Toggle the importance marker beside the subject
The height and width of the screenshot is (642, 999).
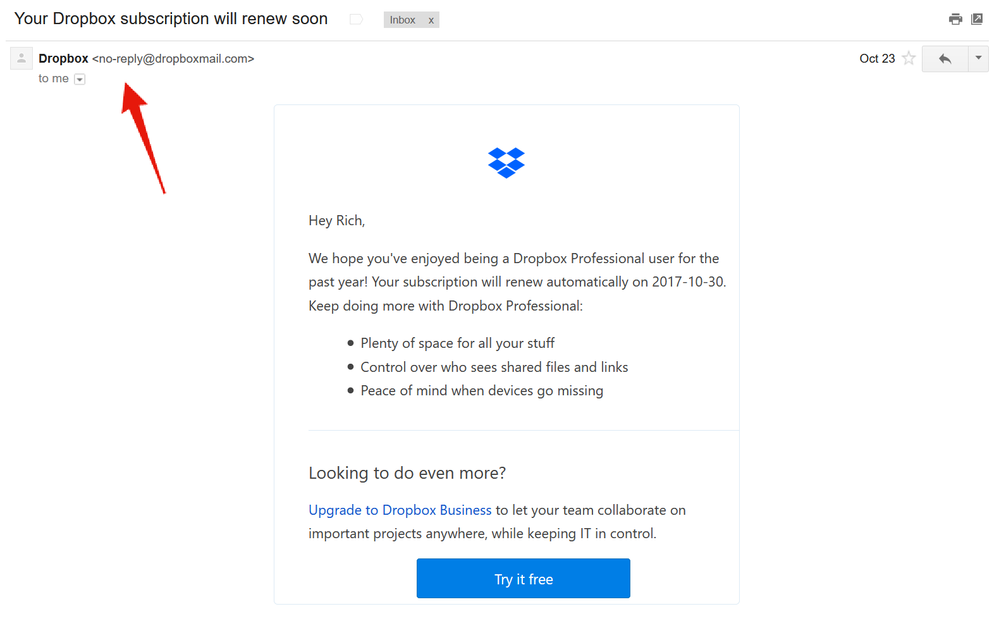click(356, 20)
